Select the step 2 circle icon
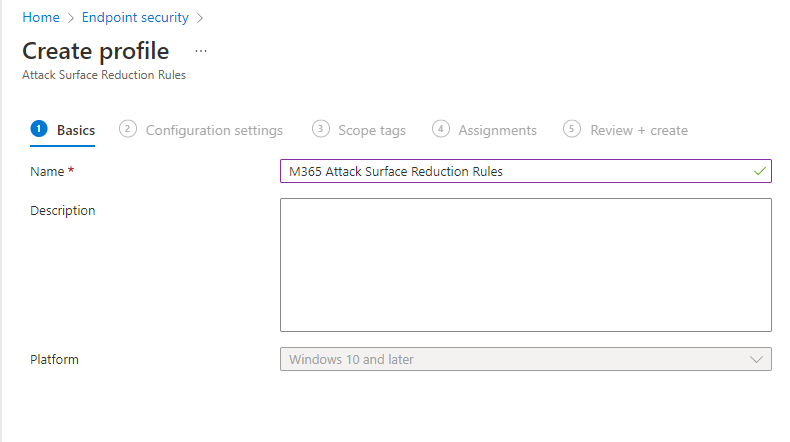The image size is (790, 442). click(x=127, y=129)
